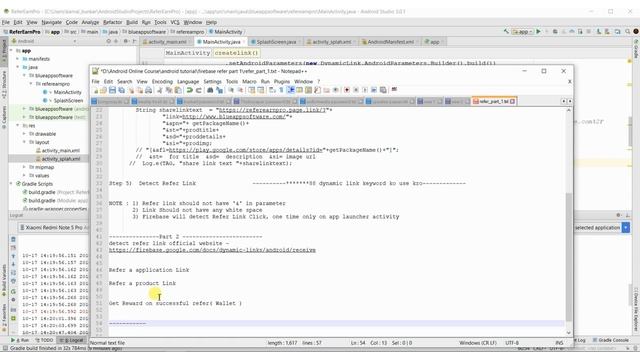Click the createLink() breadcrumb in Android Studio
The width and height of the screenshot is (640, 360).
point(236,53)
